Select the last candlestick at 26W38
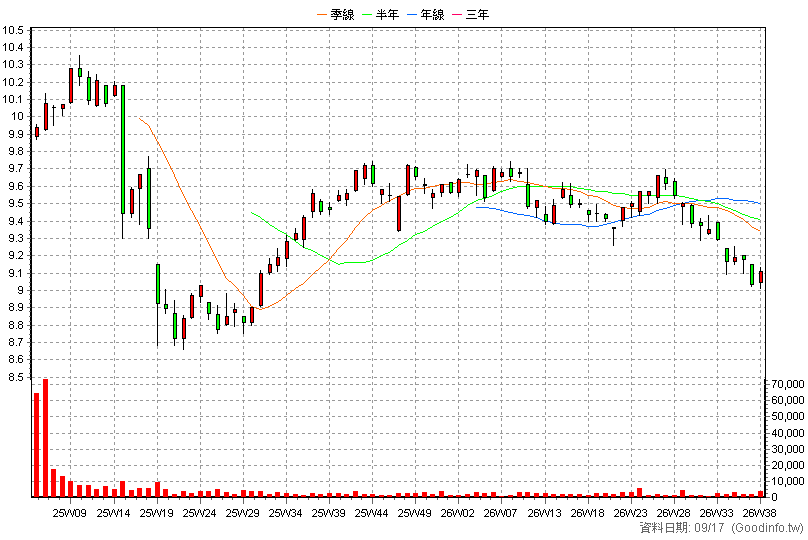 point(761,277)
